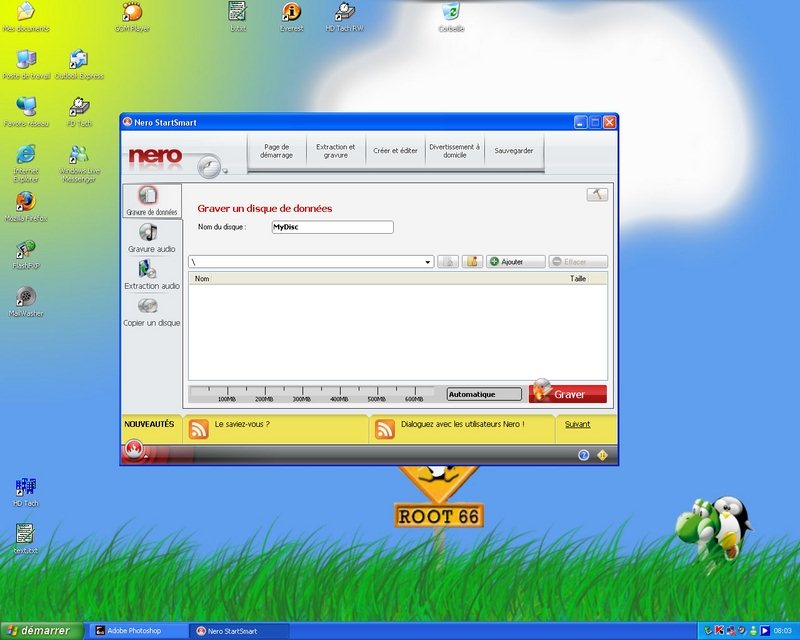Click the new folder icon button
This screenshot has width=800, height=640.
tap(472, 262)
